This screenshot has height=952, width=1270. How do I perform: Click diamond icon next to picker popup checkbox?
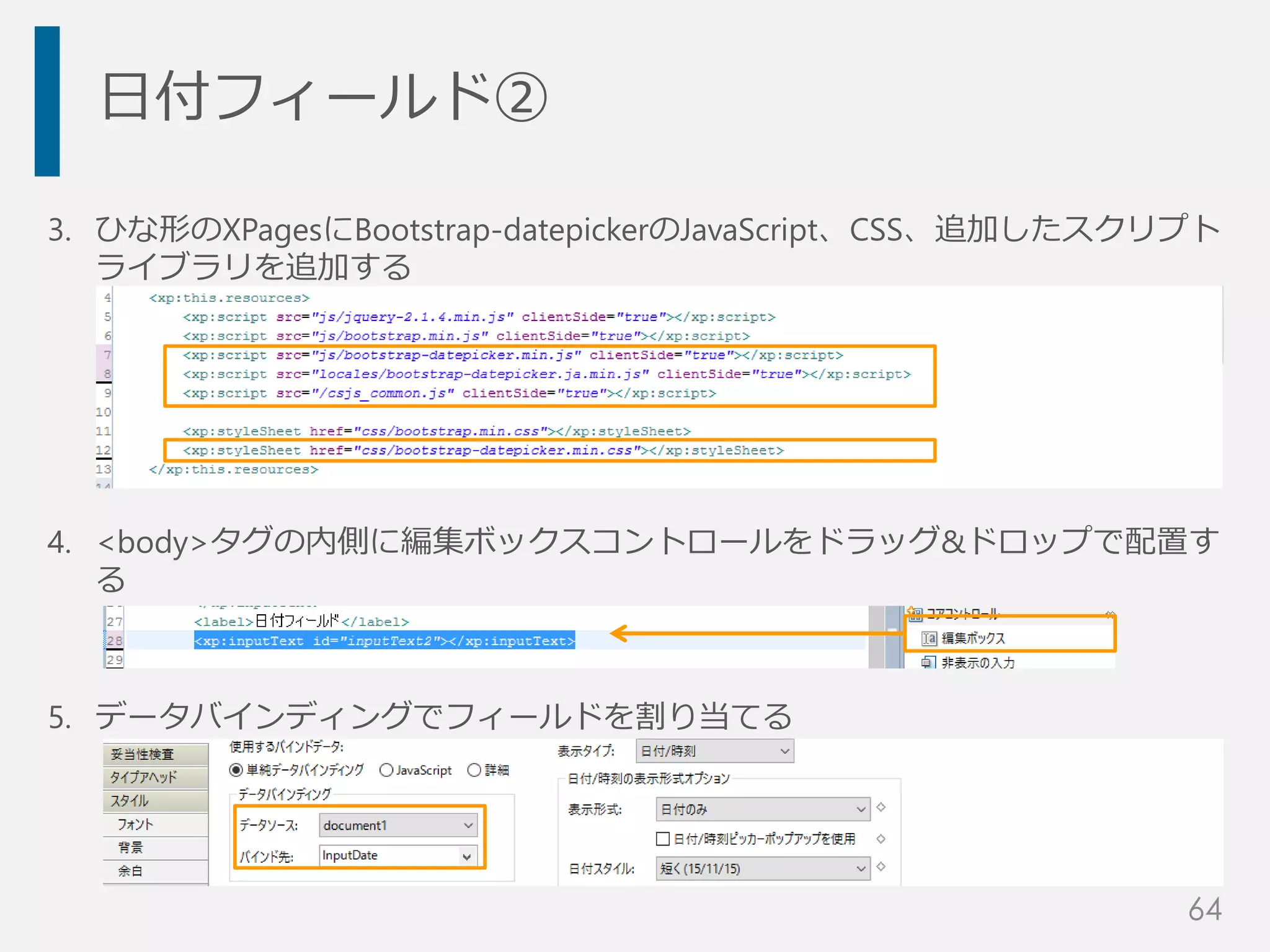pos(881,839)
